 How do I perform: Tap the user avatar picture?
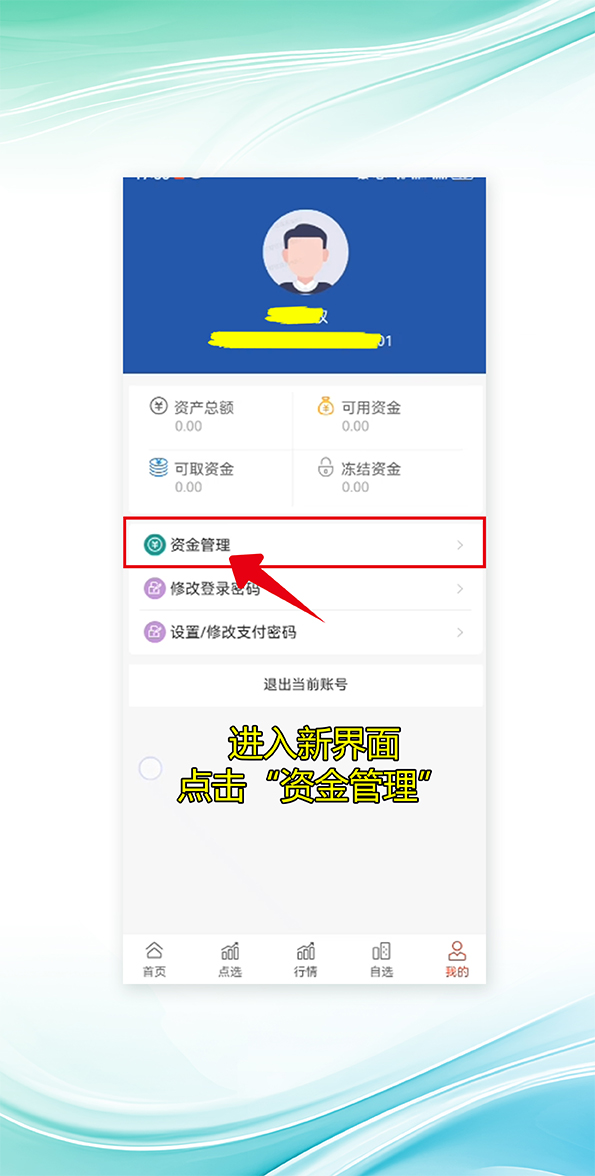click(305, 253)
